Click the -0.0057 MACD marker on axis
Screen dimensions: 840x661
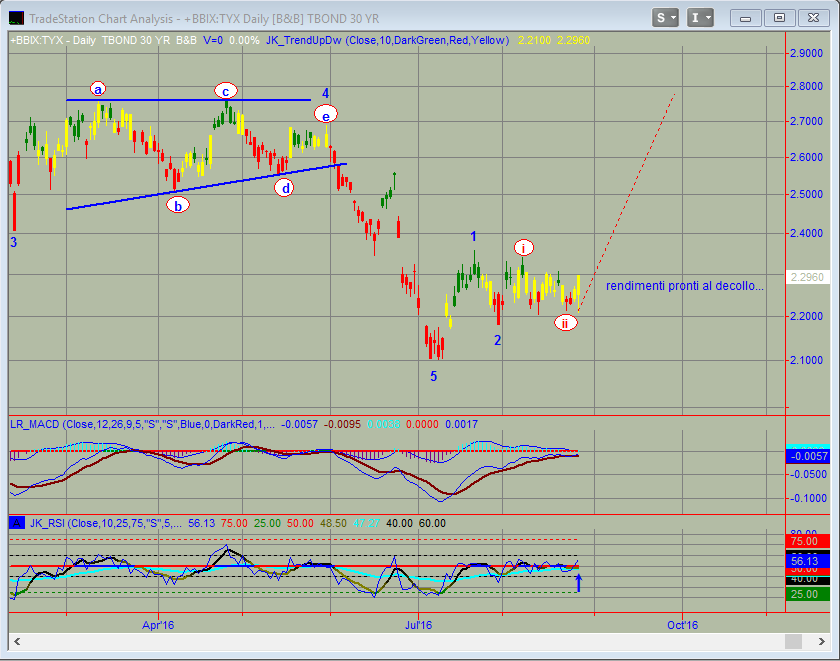pos(807,456)
